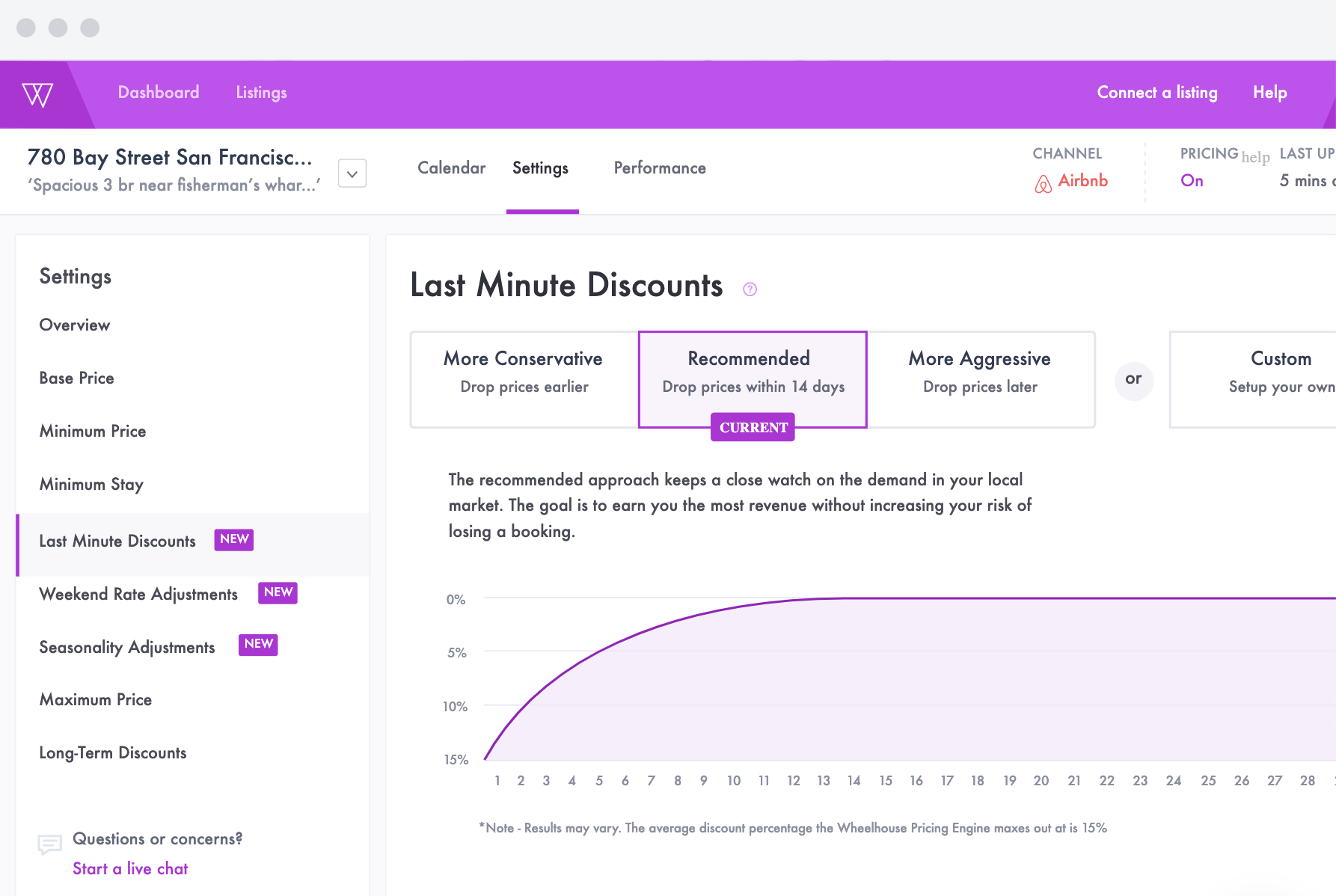Open Long-Term Discounts settings
This screenshot has height=896, width=1336.
[113, 753]
